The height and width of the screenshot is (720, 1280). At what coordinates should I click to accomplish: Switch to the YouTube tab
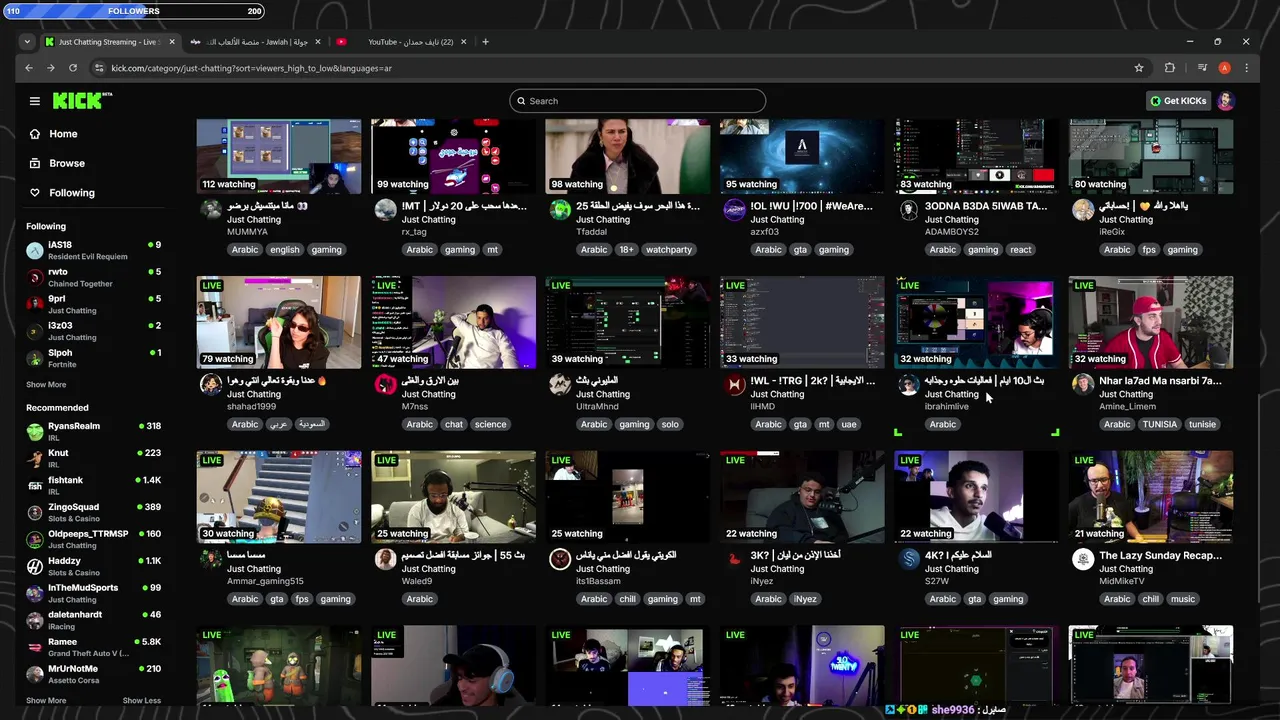[x=400, y=42]
